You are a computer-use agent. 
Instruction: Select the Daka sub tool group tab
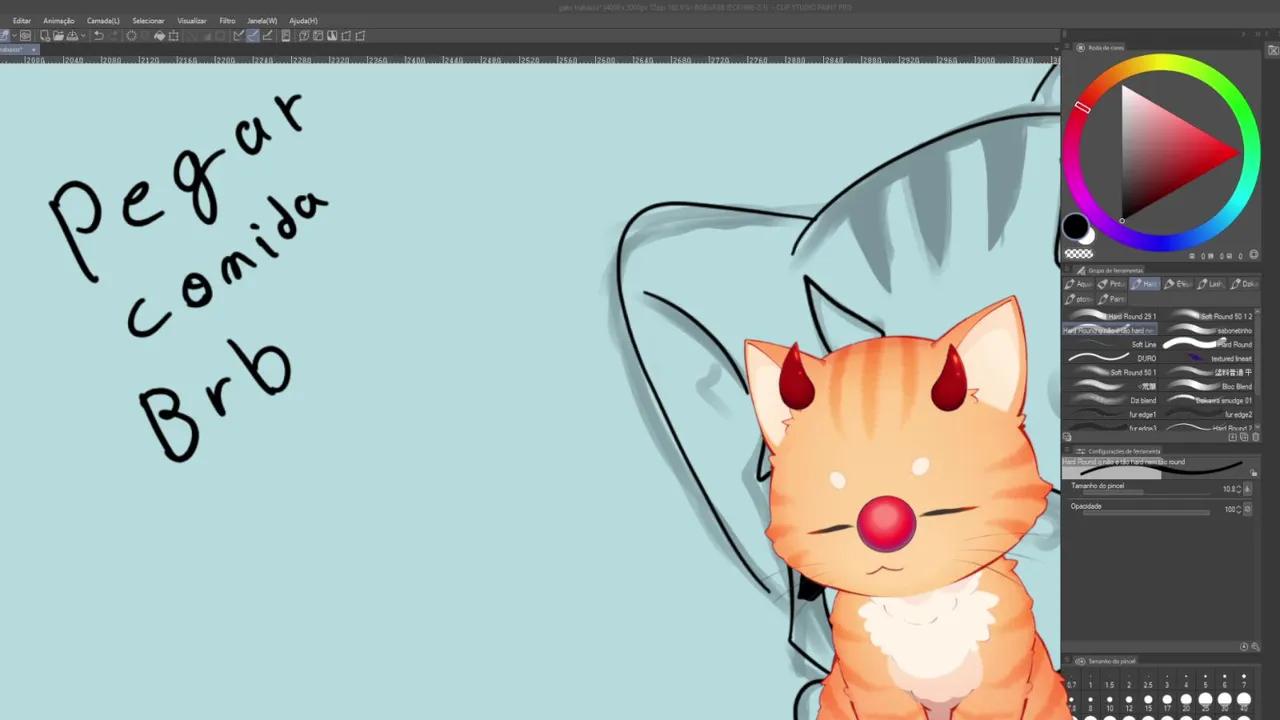1244,284
